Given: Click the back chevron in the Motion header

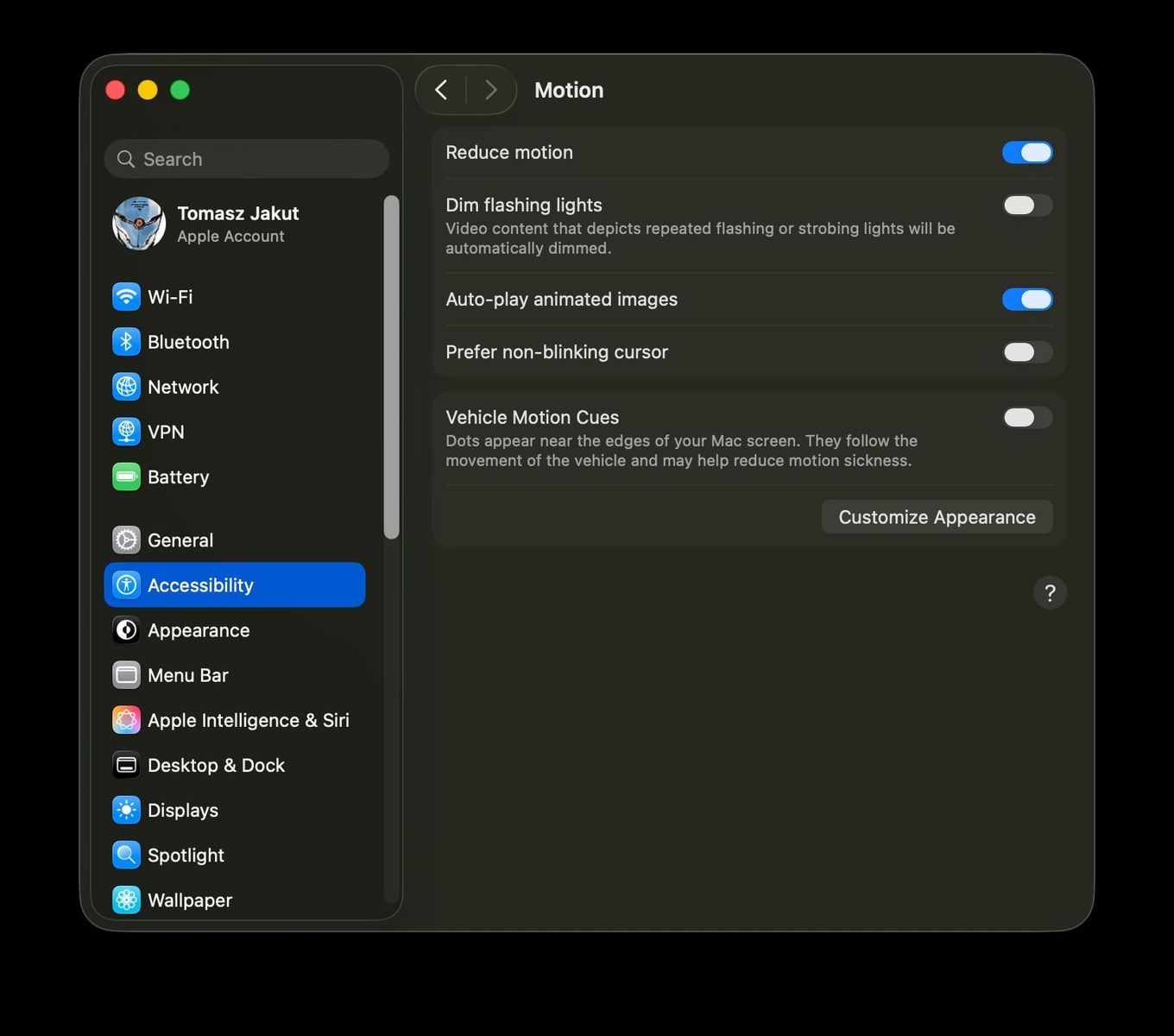Looking at the screenshot, I should pos(440,89).
